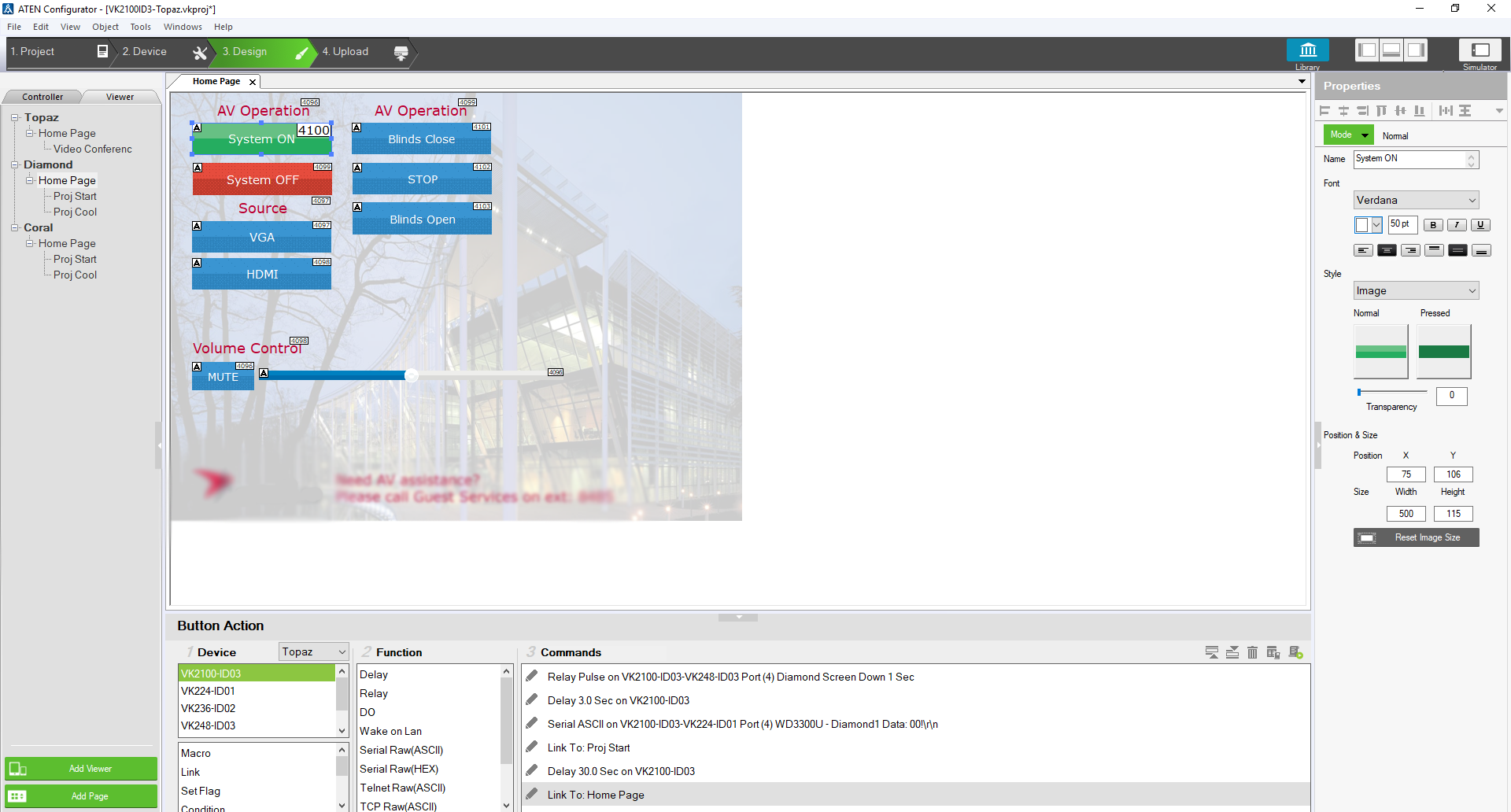
Task: Switch to the Controller tab
Action: 42,97
